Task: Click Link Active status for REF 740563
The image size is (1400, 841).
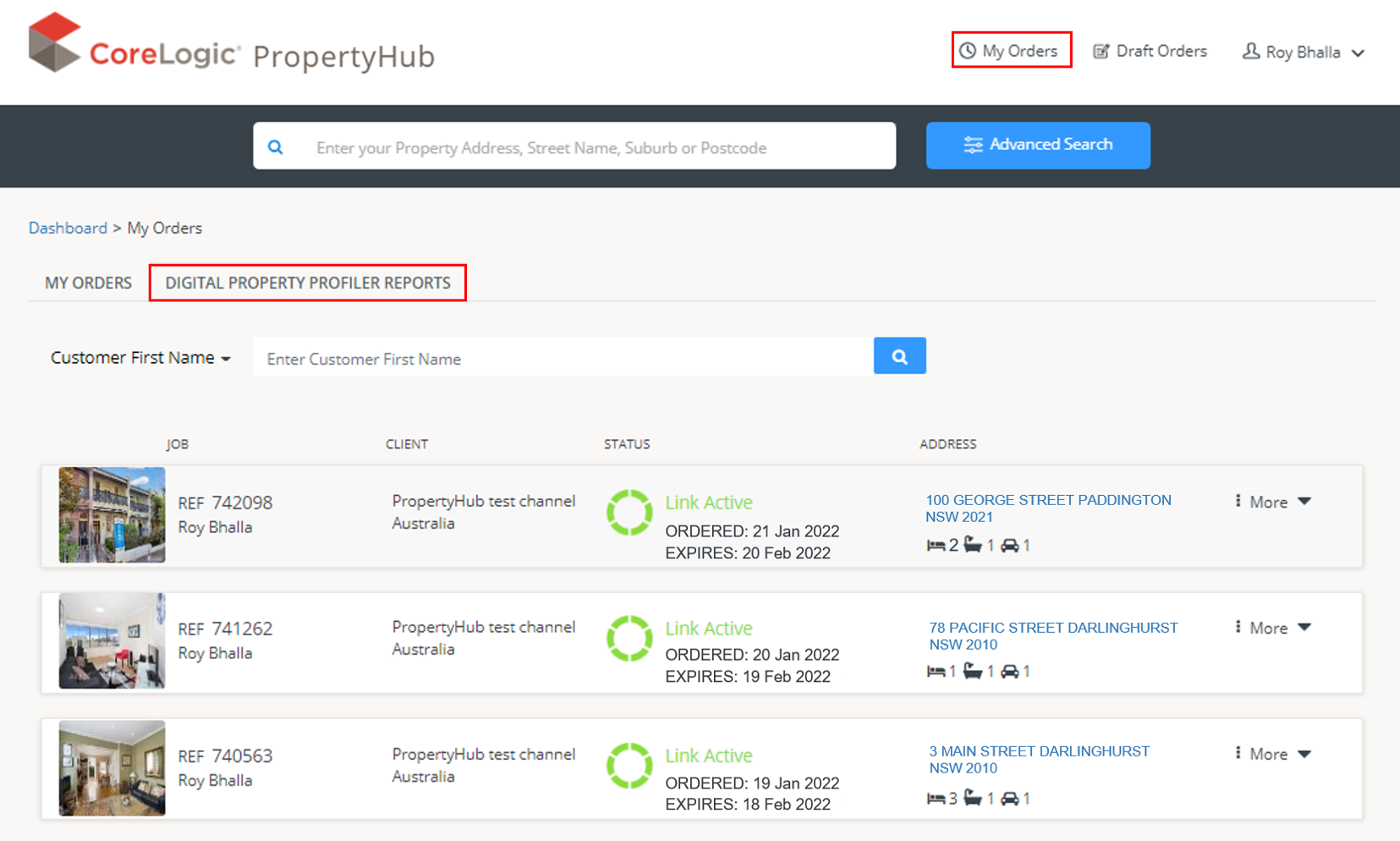Action: coord(709,756)
